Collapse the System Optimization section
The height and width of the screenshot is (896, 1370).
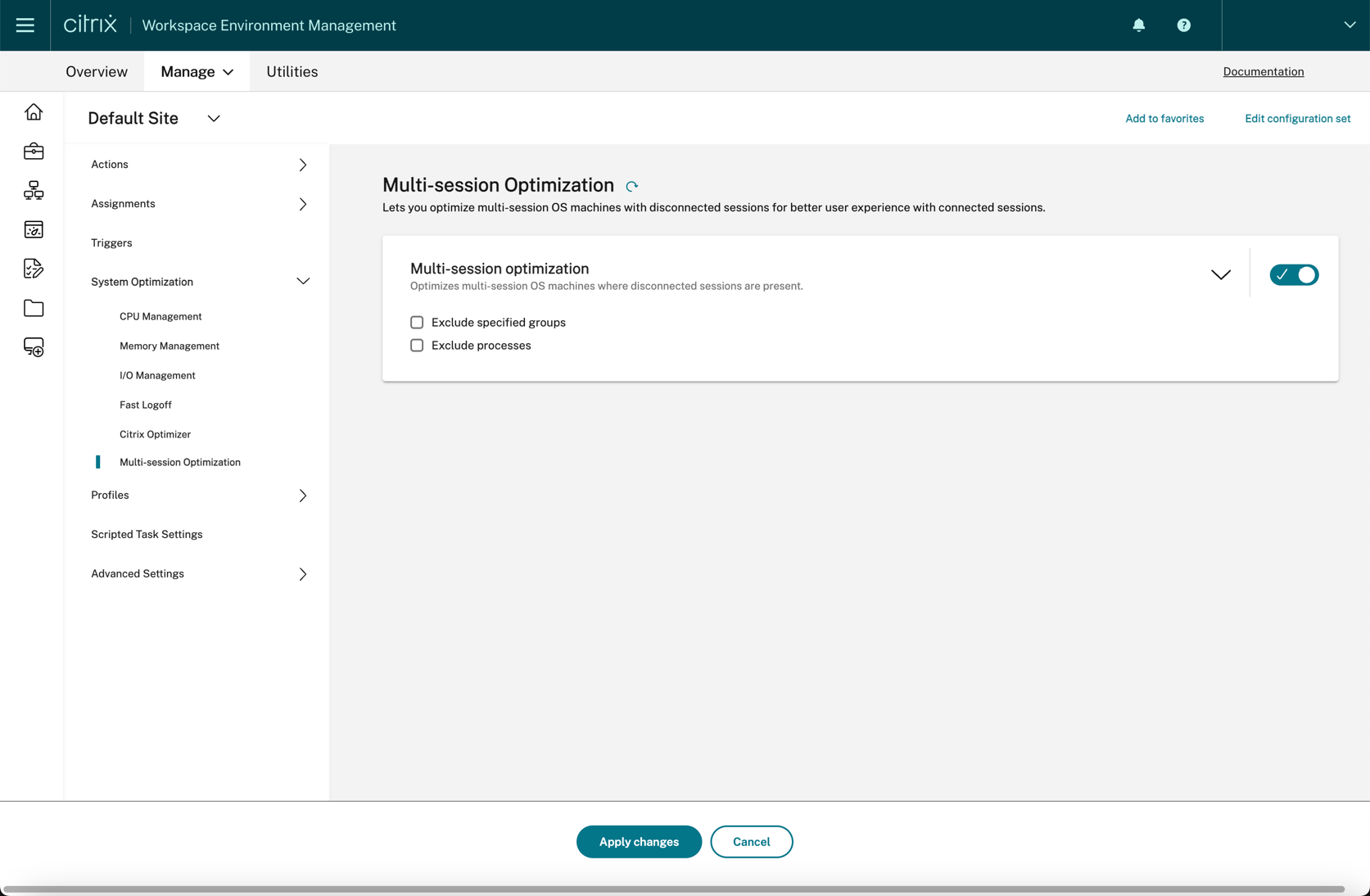click(x=303, y=282)
